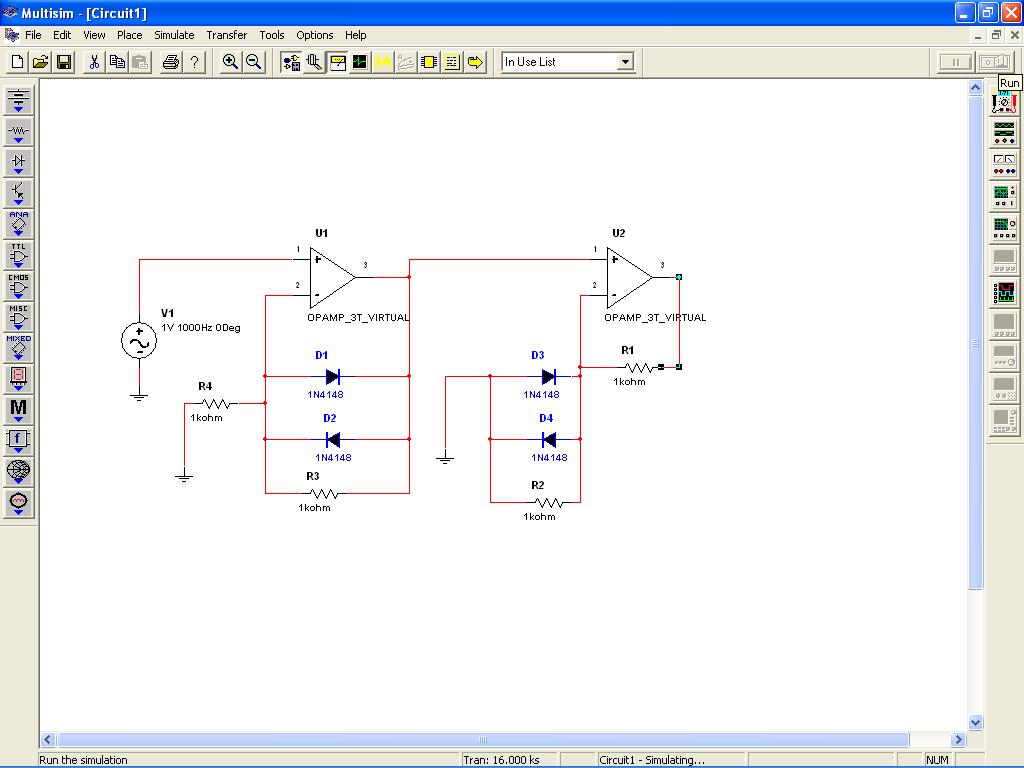Select the Oscilloscope instrument

[1004, 196]
